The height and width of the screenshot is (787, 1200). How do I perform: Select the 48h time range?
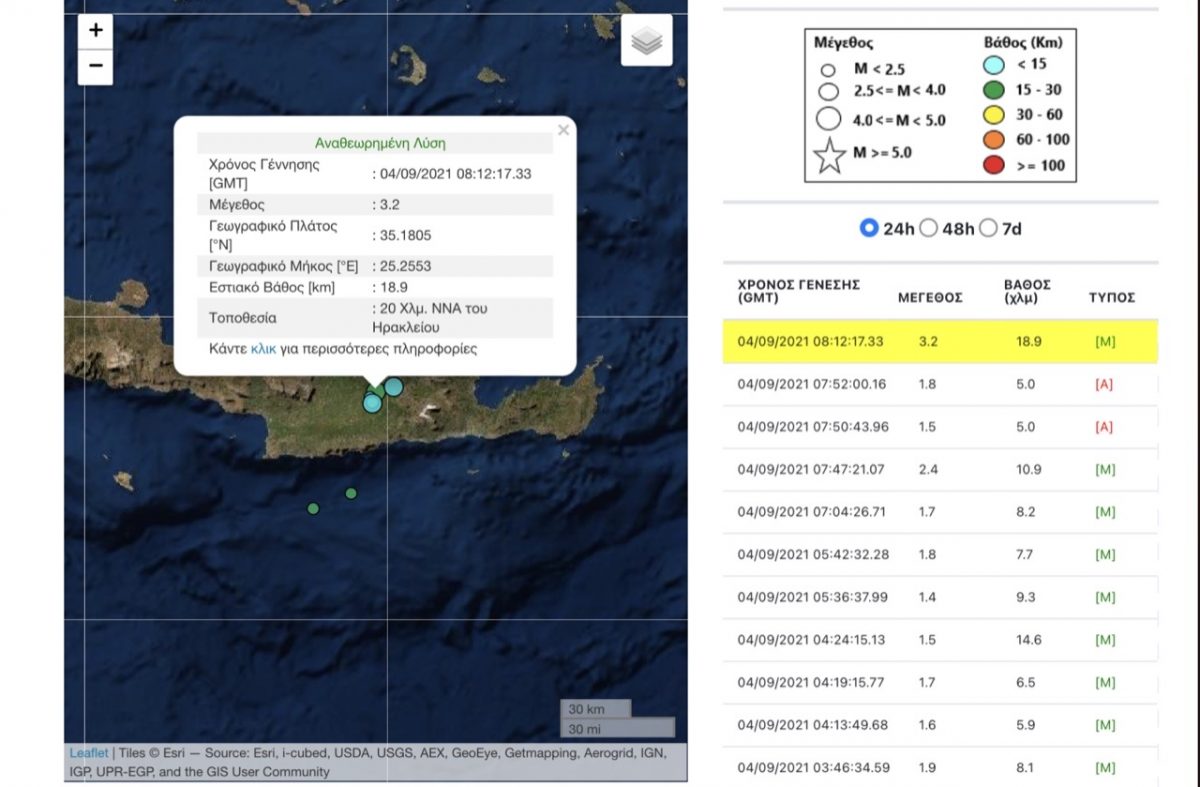pos(928,228)
